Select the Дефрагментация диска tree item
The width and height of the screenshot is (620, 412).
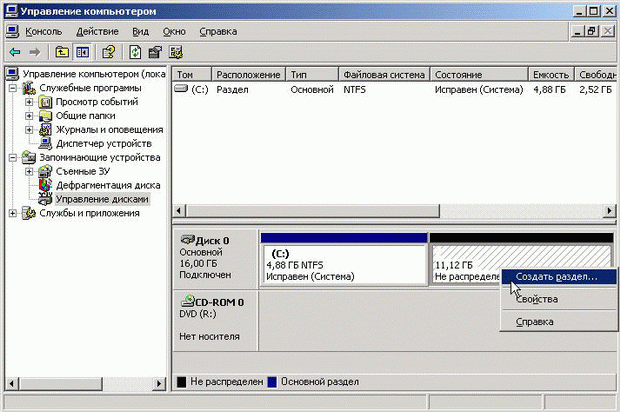(x=108, y=185)
